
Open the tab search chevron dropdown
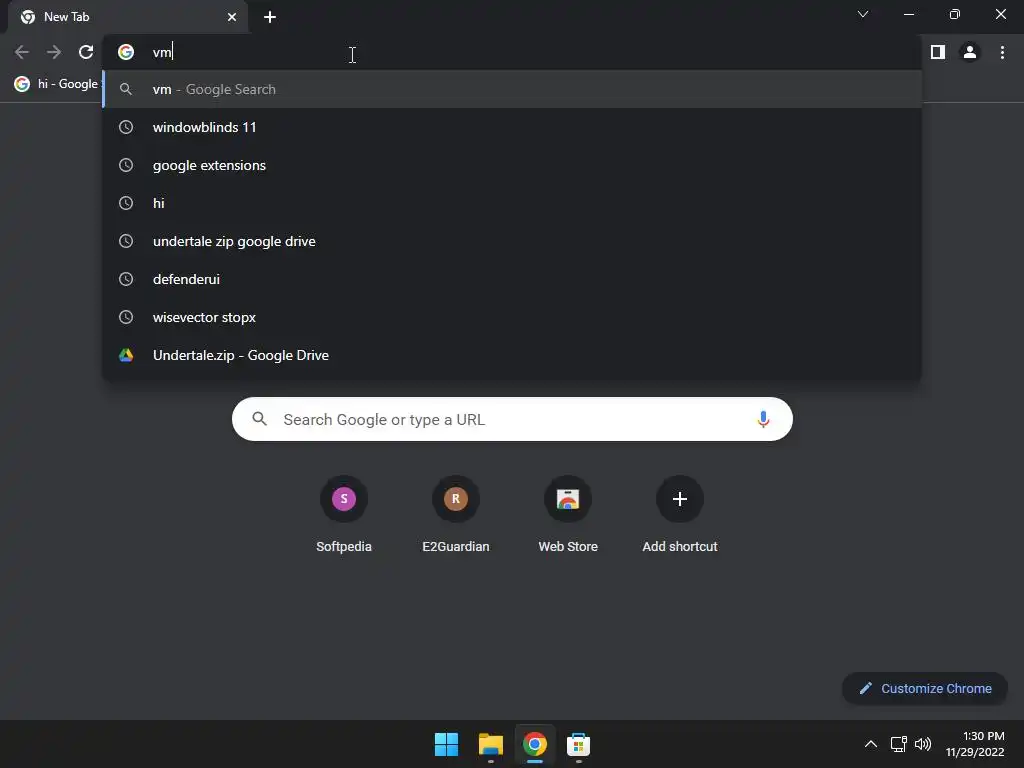coord(863,14)
